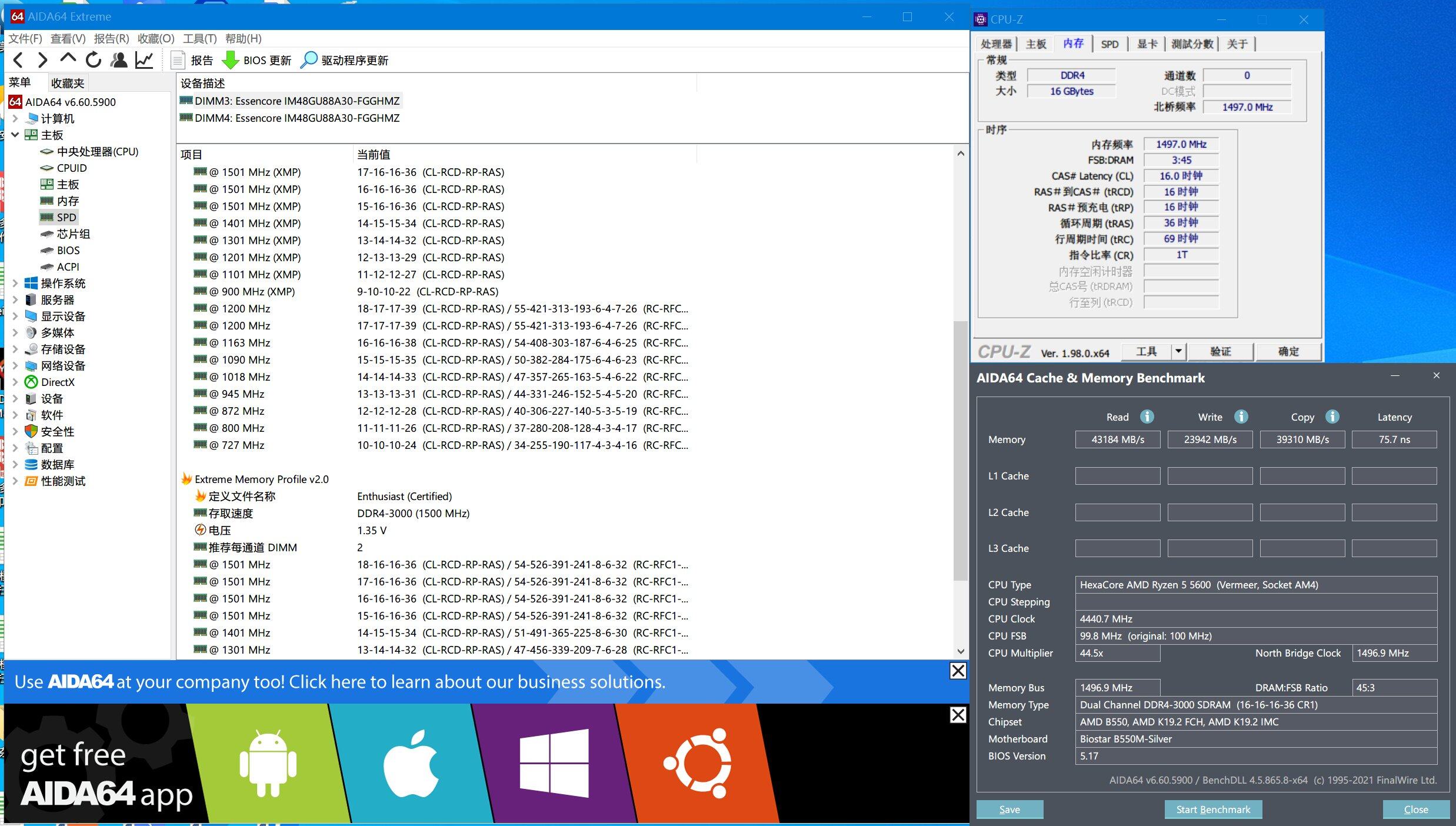
Task: Click the Write info icon
Action: pyautogui.click(x=1241, y=417)
